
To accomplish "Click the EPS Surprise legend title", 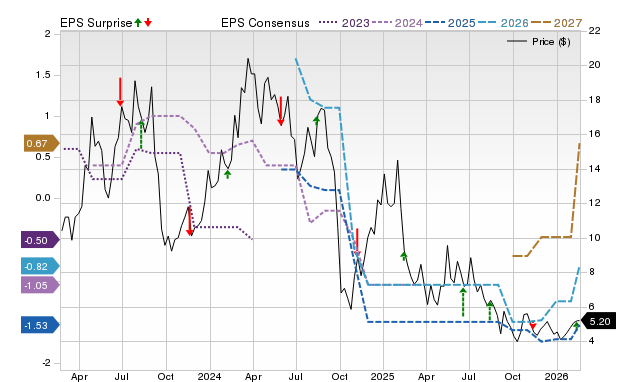I will [96, 23].
